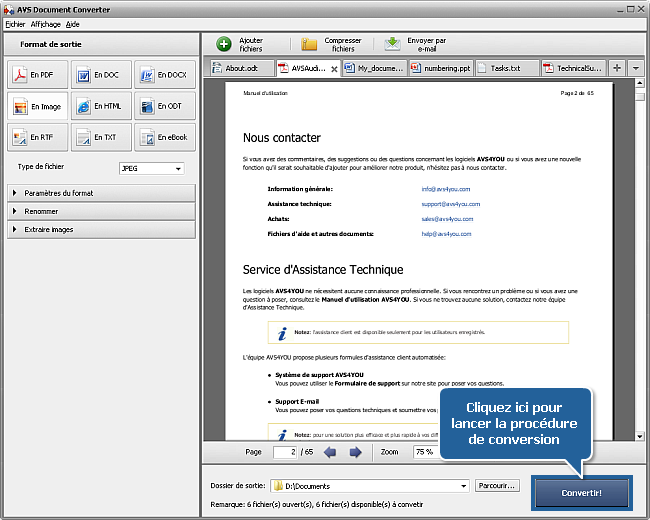Image resolution: width=650 pixels, height=520 pixels.
Task: Click the page number input field
Action: (x=285, y=452)
